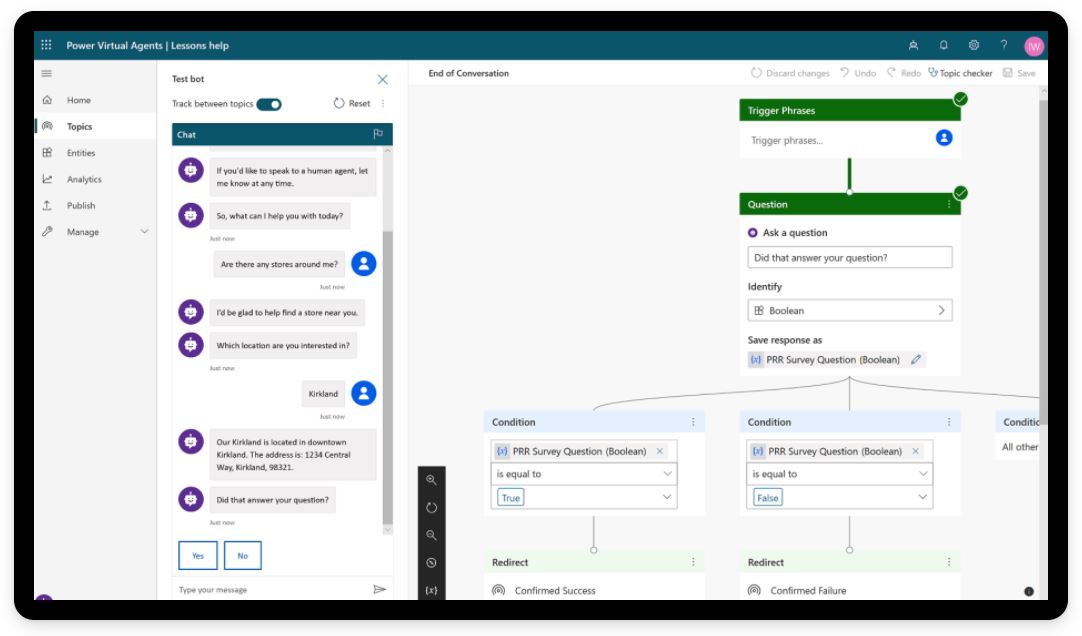
Task: Close the Test bot panel
Action: click(x=382, y=79)
